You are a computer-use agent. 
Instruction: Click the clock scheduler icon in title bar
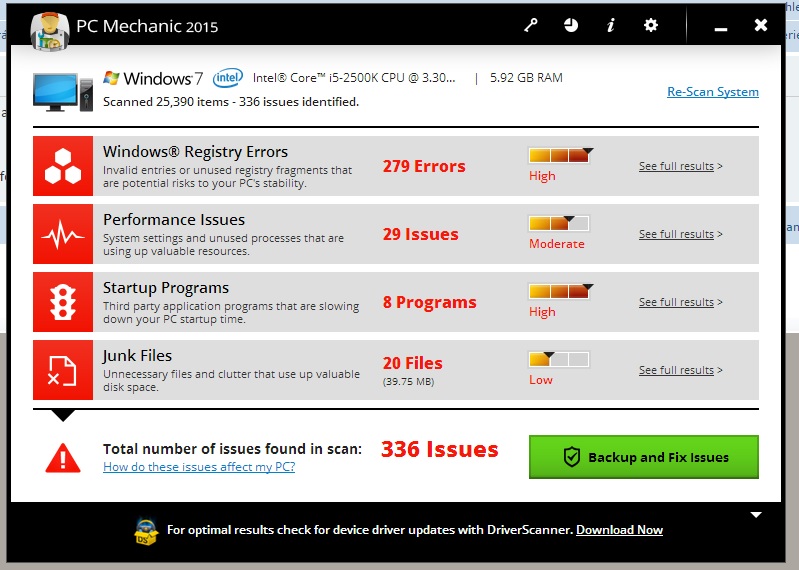point(571,25)
